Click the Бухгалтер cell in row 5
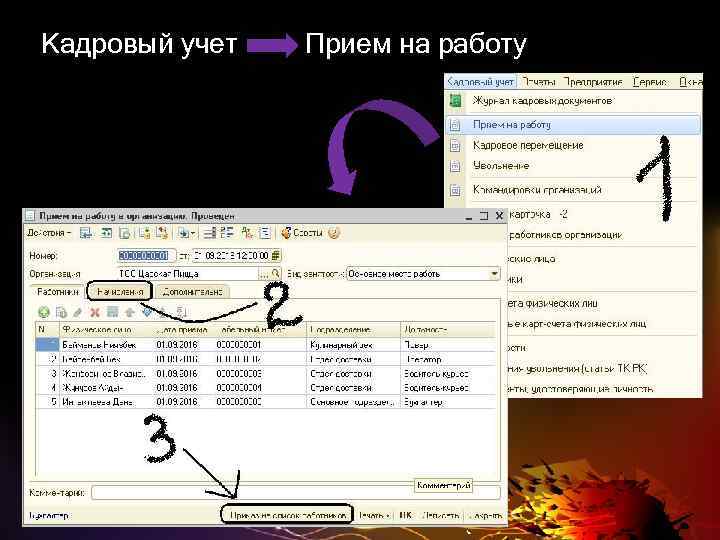This screenshot has width=720, height=540. pyautogui.click(x=448, y=402)
